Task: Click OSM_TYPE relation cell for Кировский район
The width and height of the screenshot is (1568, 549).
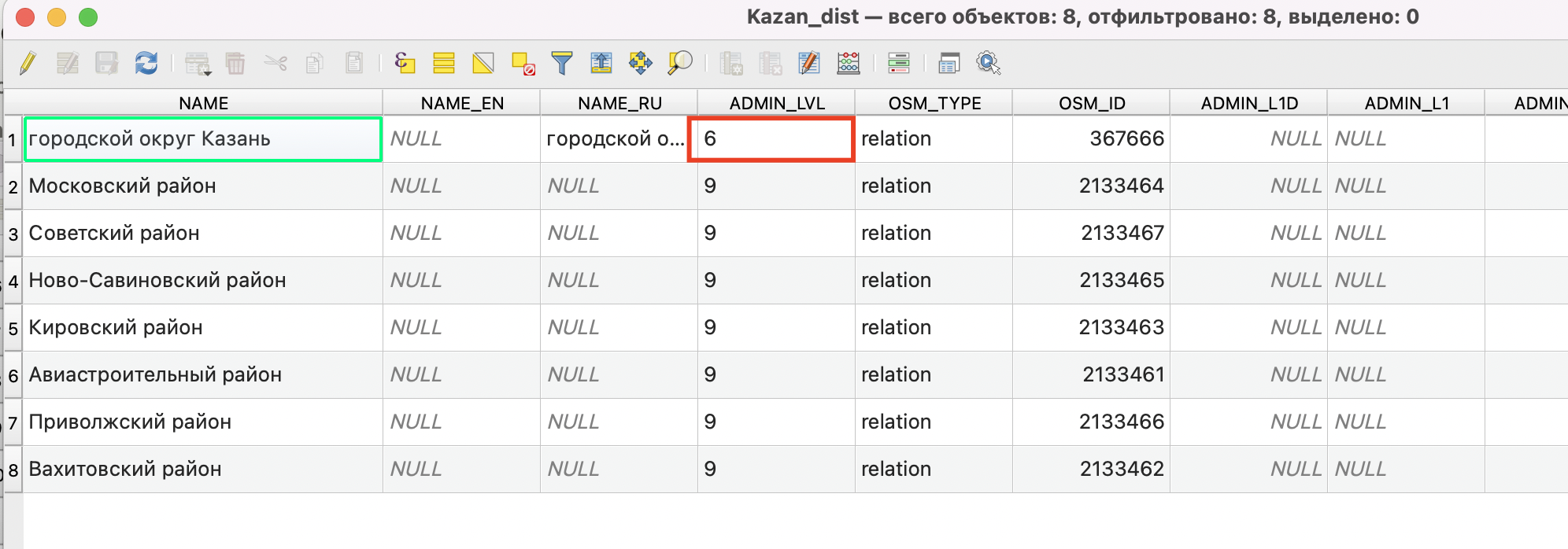Action: pyautogui.click(x=934, y=328)
